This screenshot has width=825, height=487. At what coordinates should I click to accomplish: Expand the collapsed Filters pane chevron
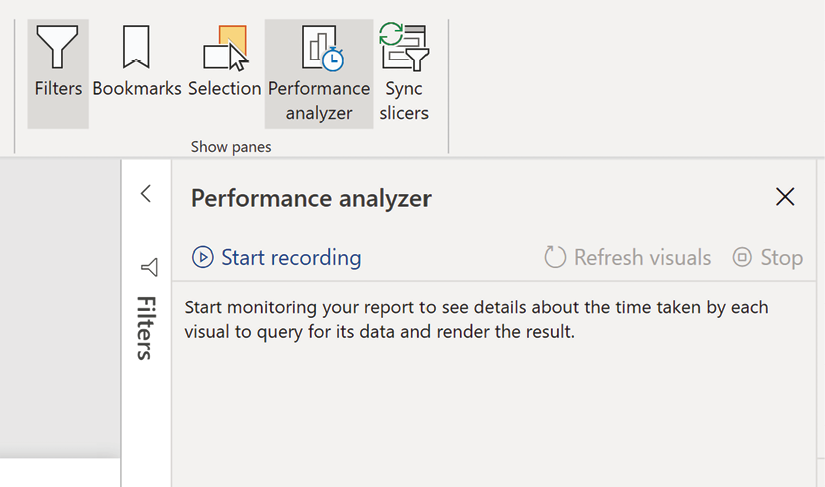click(x=146, y=194)
